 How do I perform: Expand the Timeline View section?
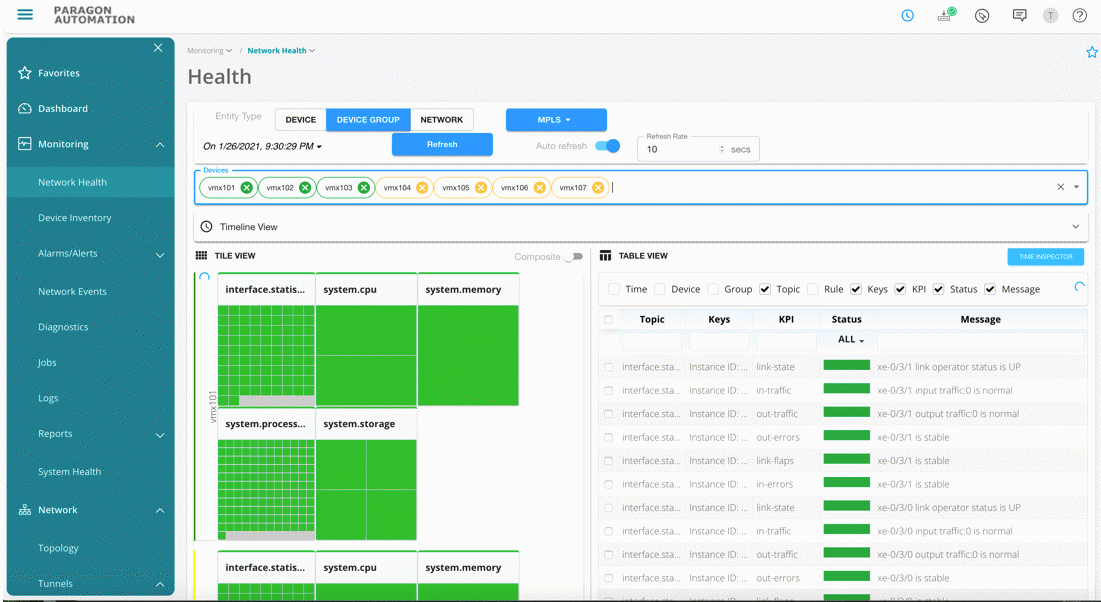pos(1075,226)
